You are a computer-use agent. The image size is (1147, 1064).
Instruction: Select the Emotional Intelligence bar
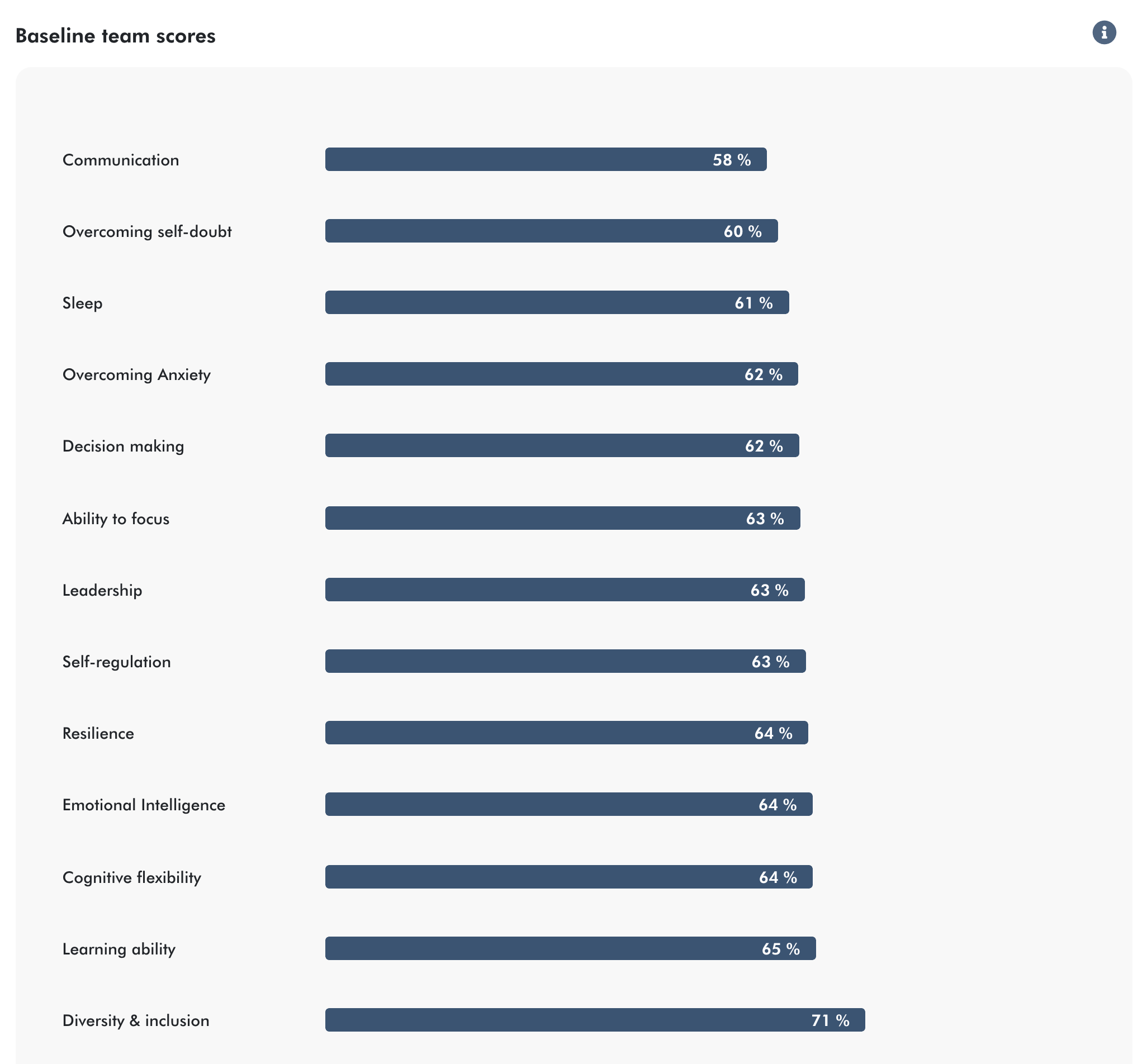pyautogui.click(x=568, y=804)
